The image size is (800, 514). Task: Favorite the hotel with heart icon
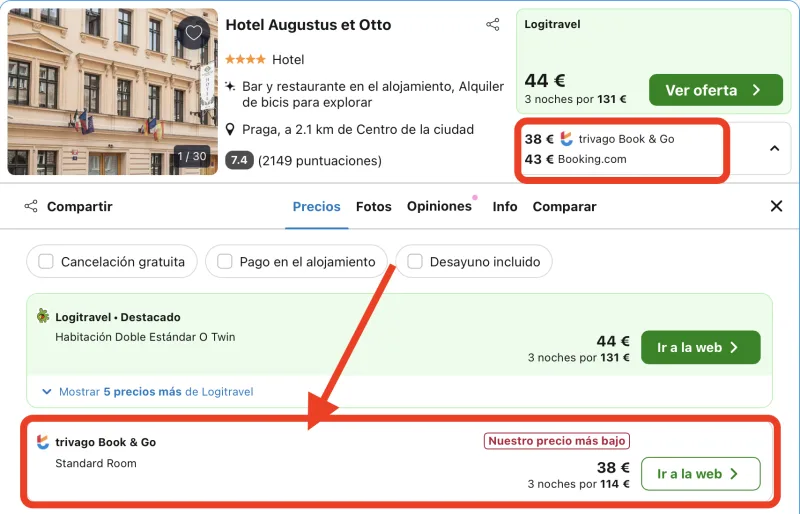(193, 33)
